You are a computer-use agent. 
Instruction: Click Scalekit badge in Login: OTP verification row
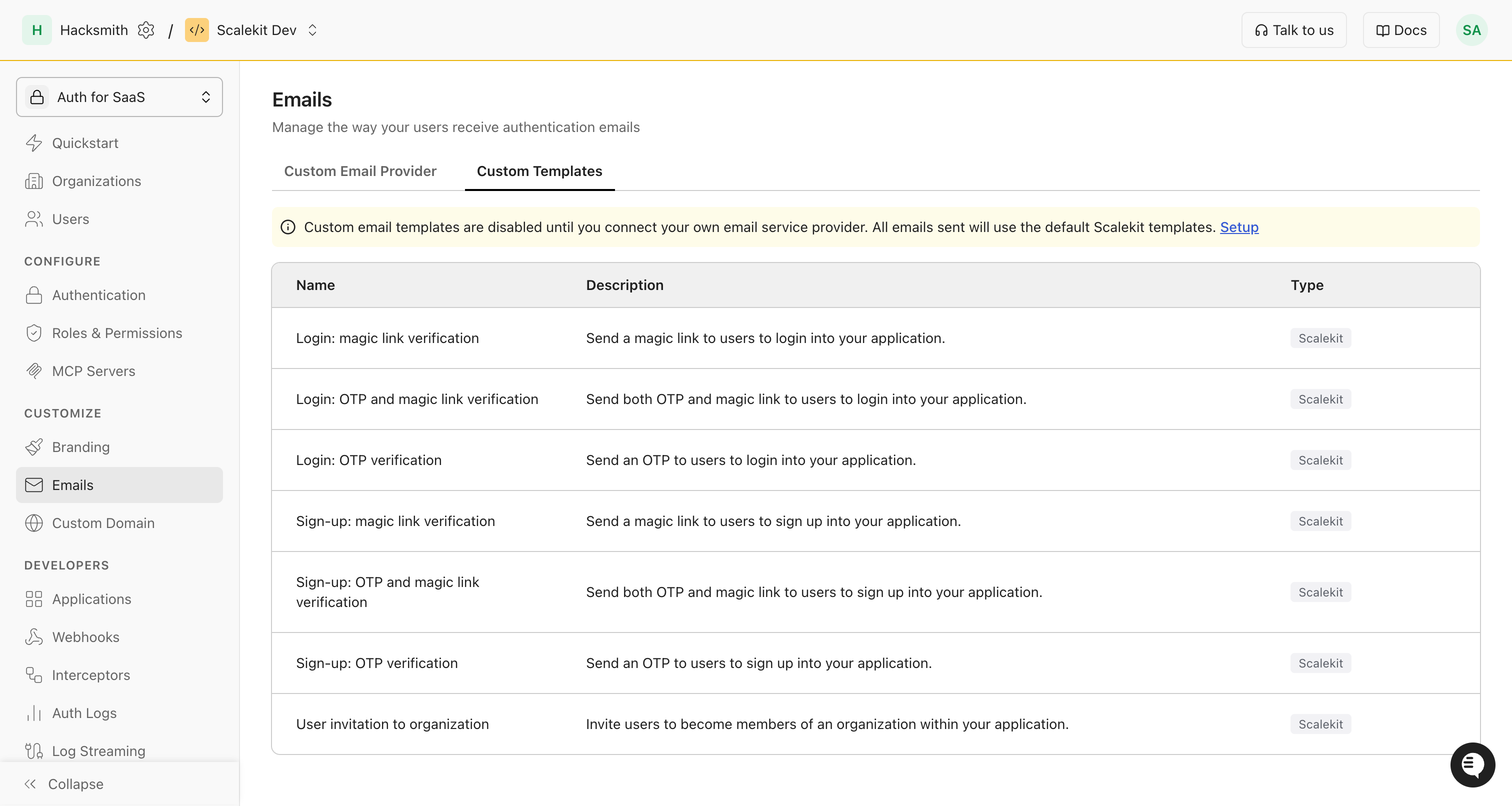[x=1320, y=460]
